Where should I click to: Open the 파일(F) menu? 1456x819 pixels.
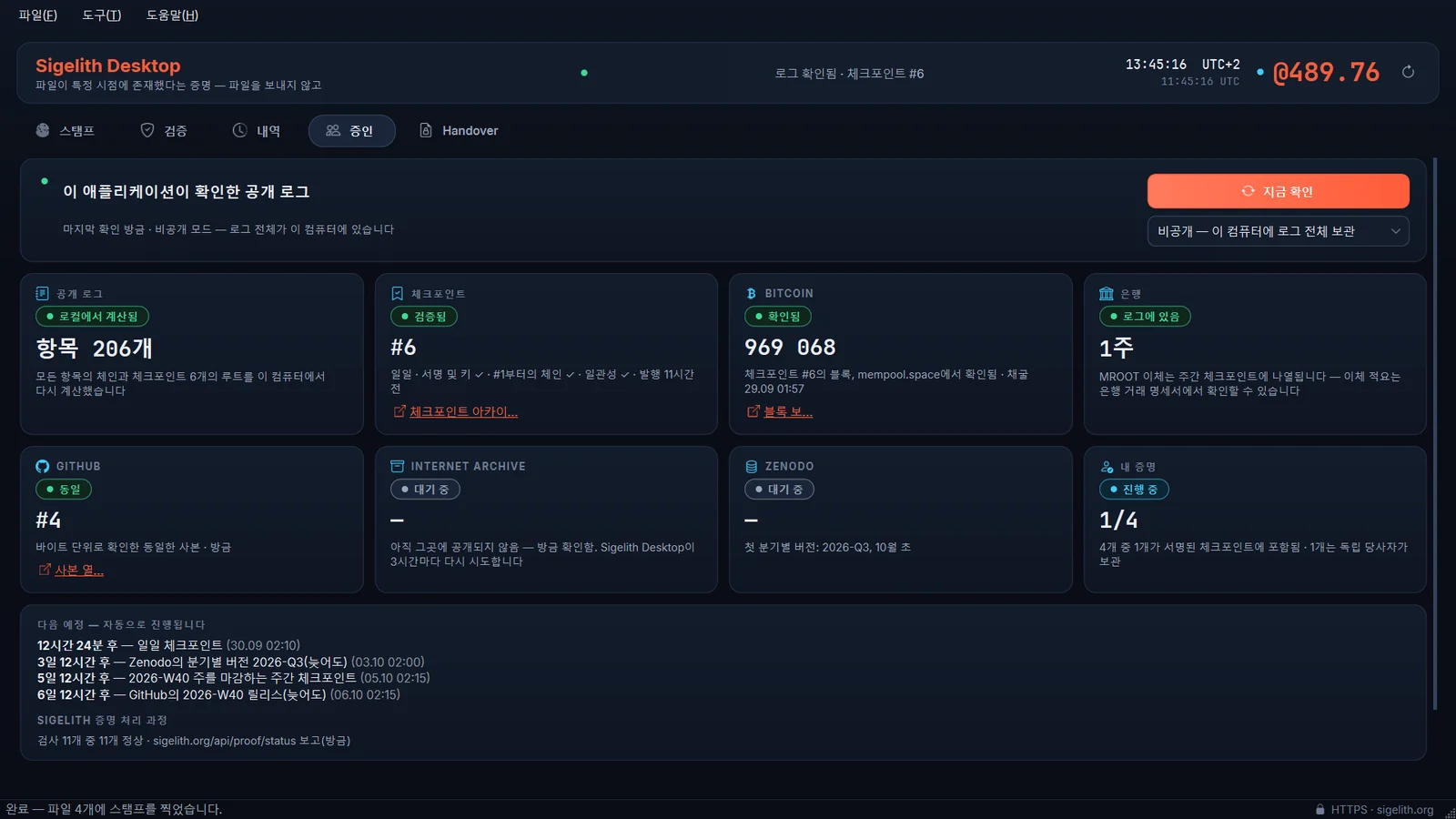tap(38, 15)
